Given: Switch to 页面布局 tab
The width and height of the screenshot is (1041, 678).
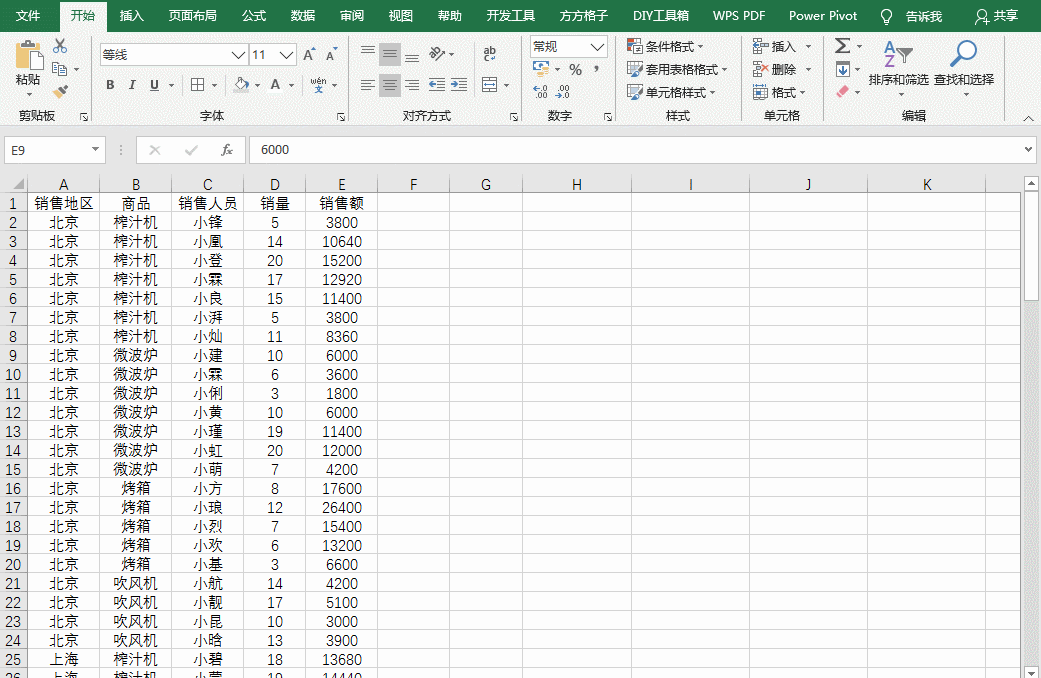Looking at the screenshot, I should (x=193, y=16).
